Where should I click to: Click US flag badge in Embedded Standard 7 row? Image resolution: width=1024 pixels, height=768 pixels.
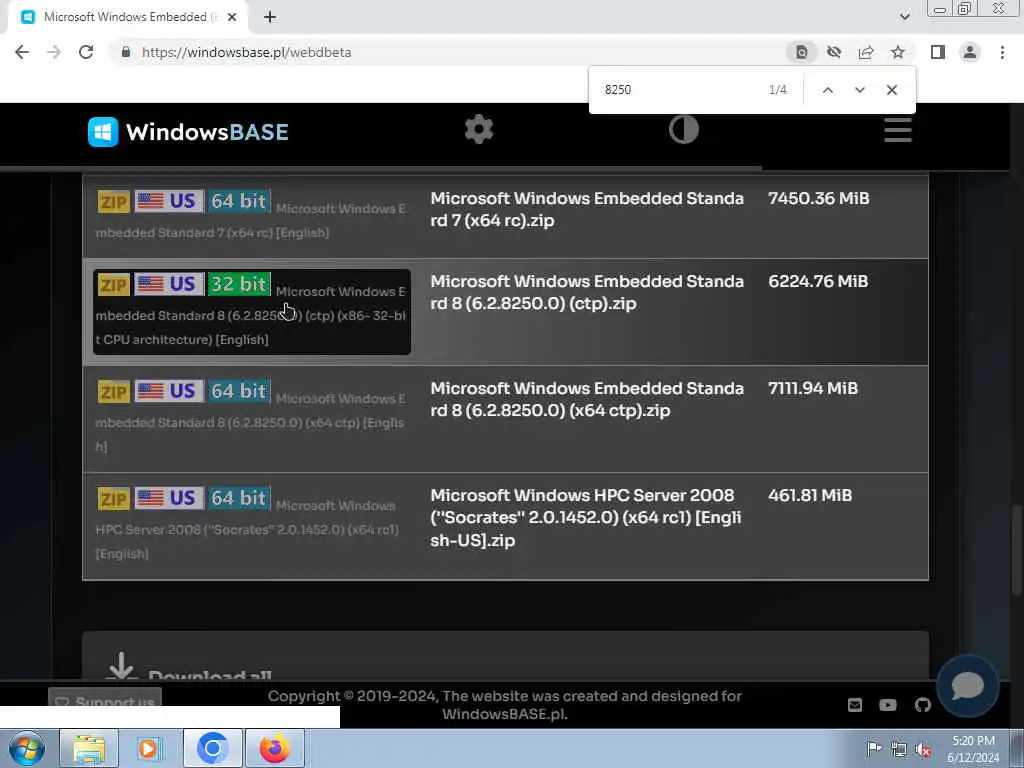click(x=169, y=200)
